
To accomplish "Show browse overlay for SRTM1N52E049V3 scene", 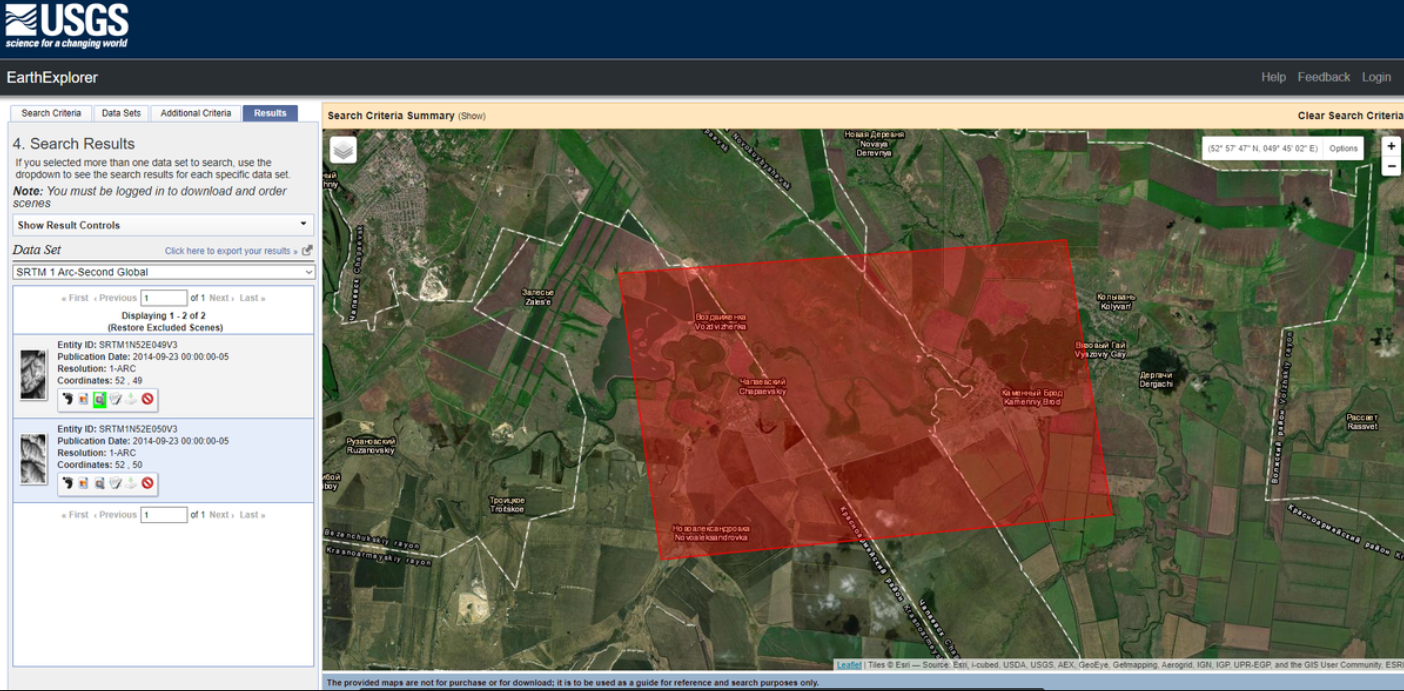I will [83, 399].
